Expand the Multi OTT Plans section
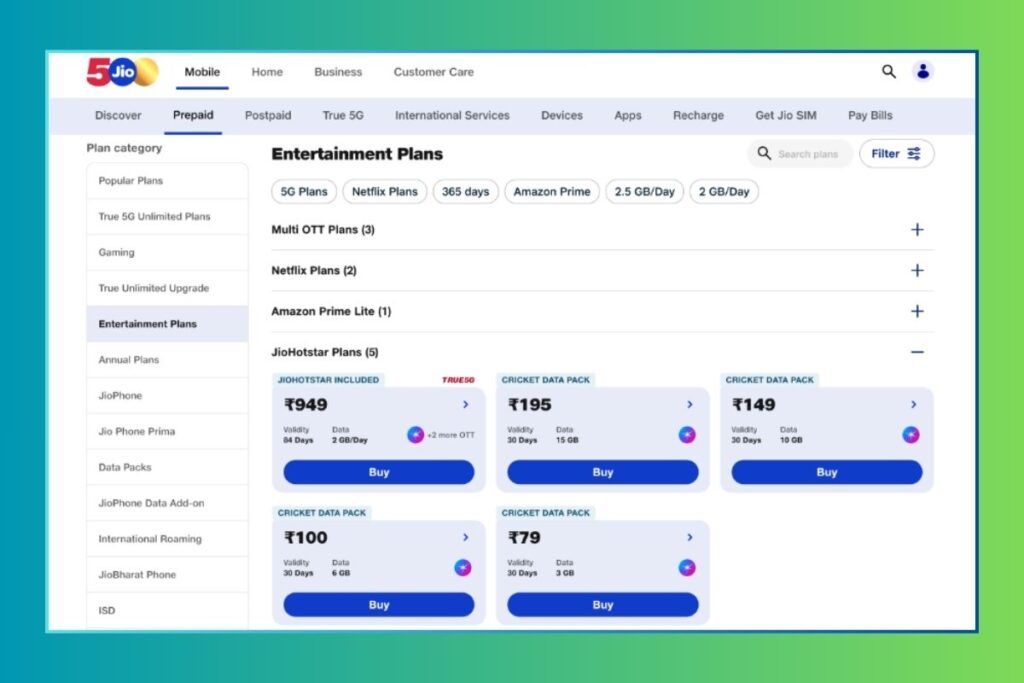This screenshot has height=683, width=1024. tap(917, 230)
